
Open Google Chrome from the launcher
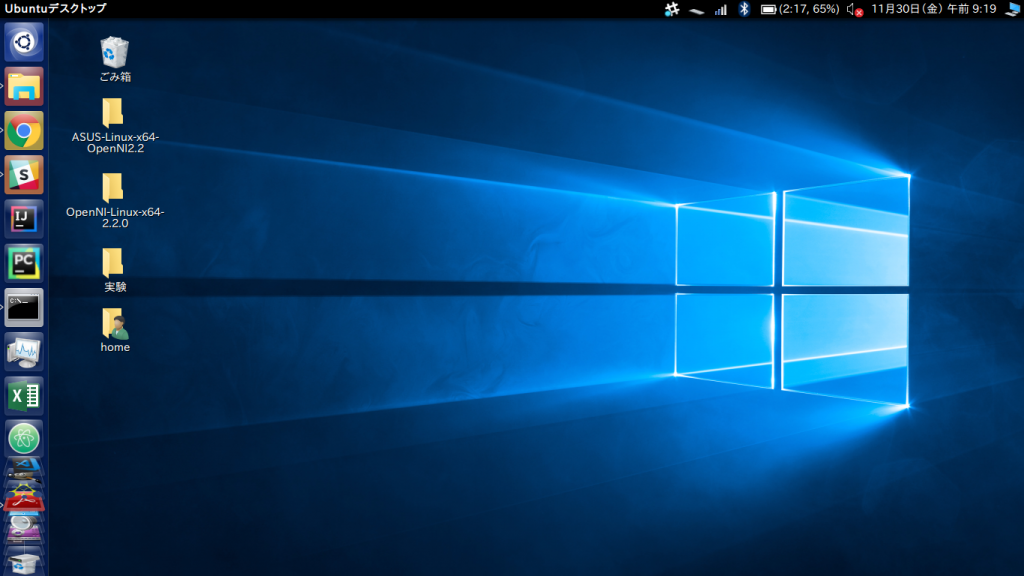24,130
